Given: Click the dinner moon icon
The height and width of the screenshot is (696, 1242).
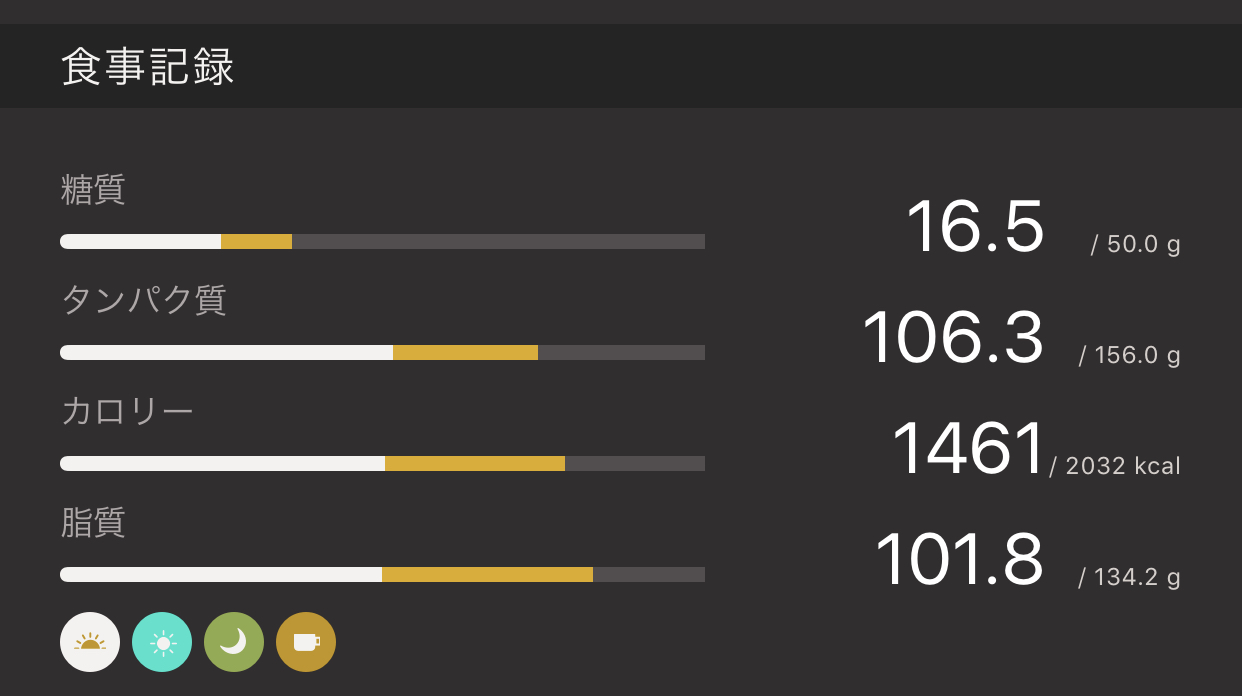Looking at the screenshot, I should 234,642.
